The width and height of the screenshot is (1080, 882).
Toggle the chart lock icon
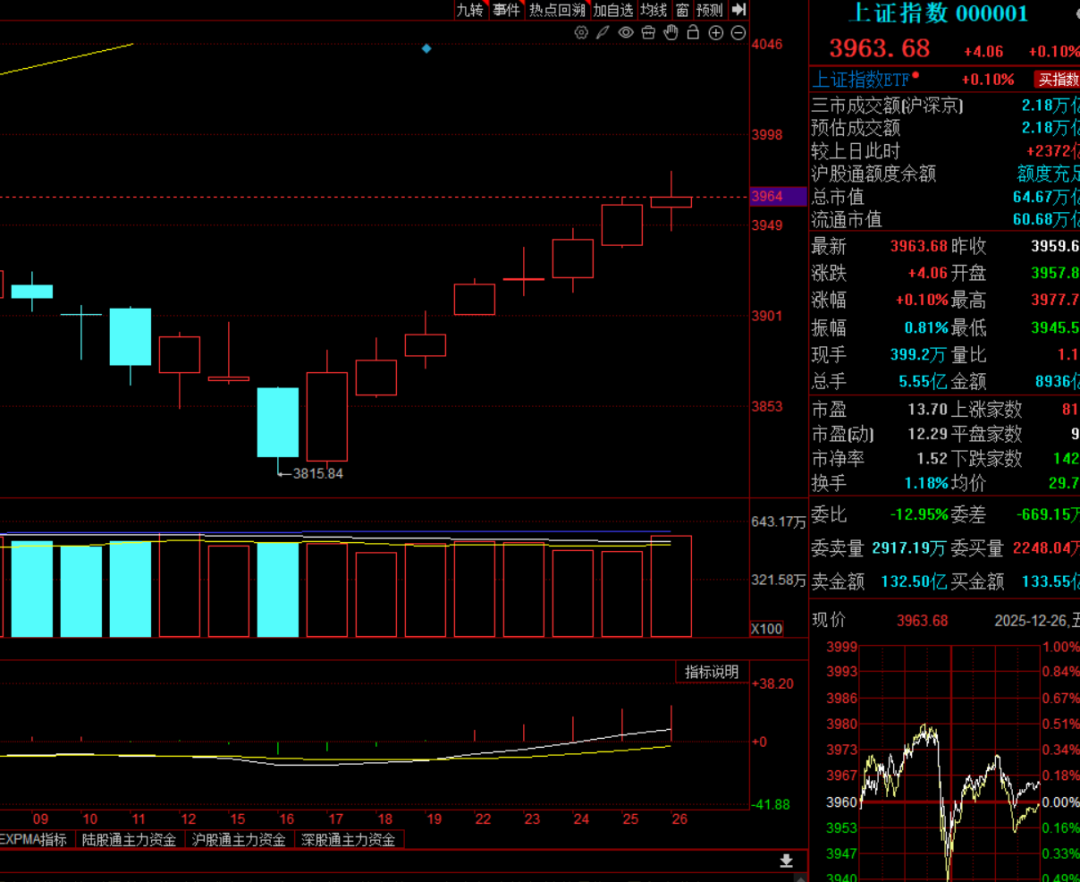click(x=694, y=33)
